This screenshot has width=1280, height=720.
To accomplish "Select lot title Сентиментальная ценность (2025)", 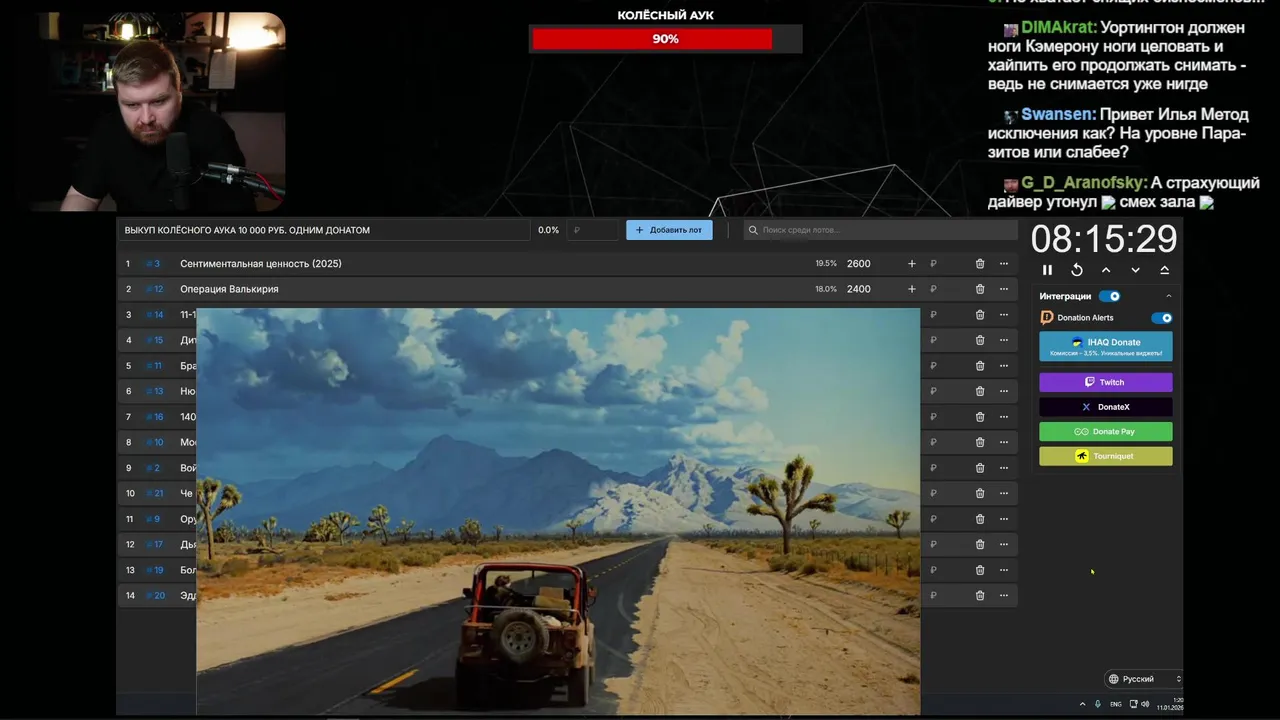I will (261, 264).
